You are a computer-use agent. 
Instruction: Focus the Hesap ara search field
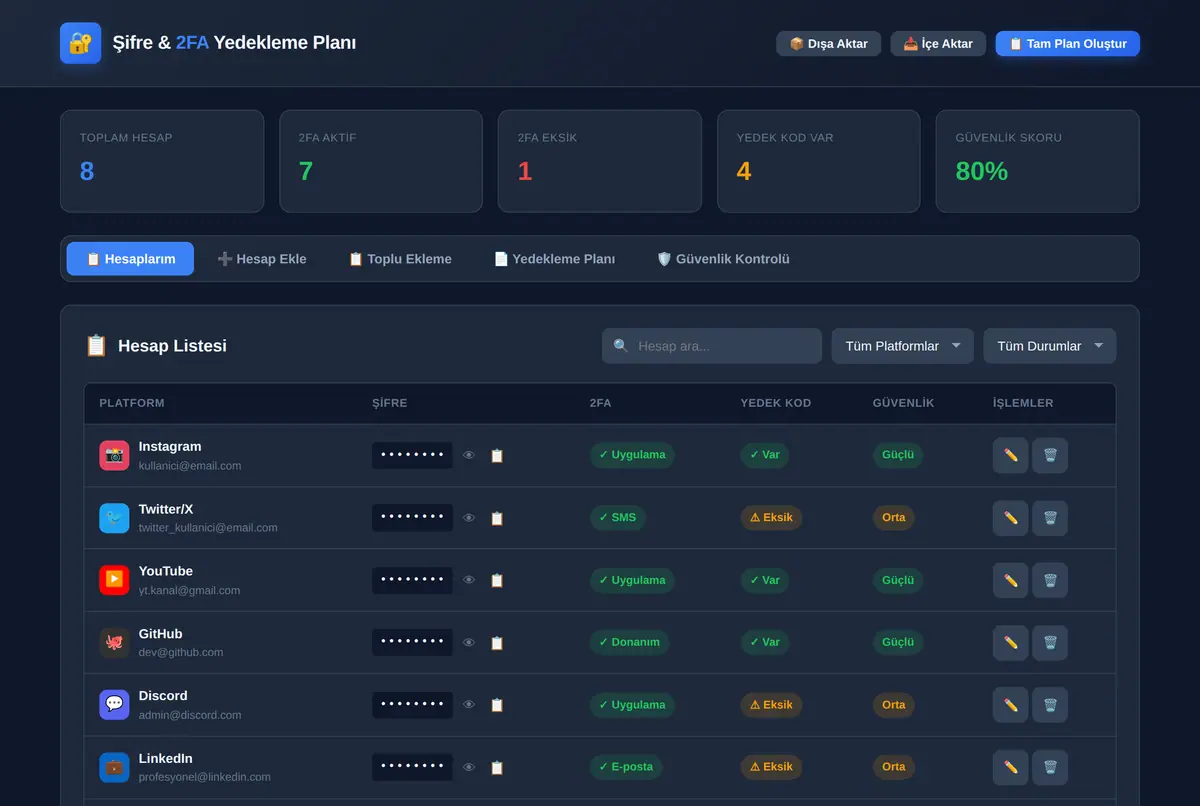coord(711,346)
